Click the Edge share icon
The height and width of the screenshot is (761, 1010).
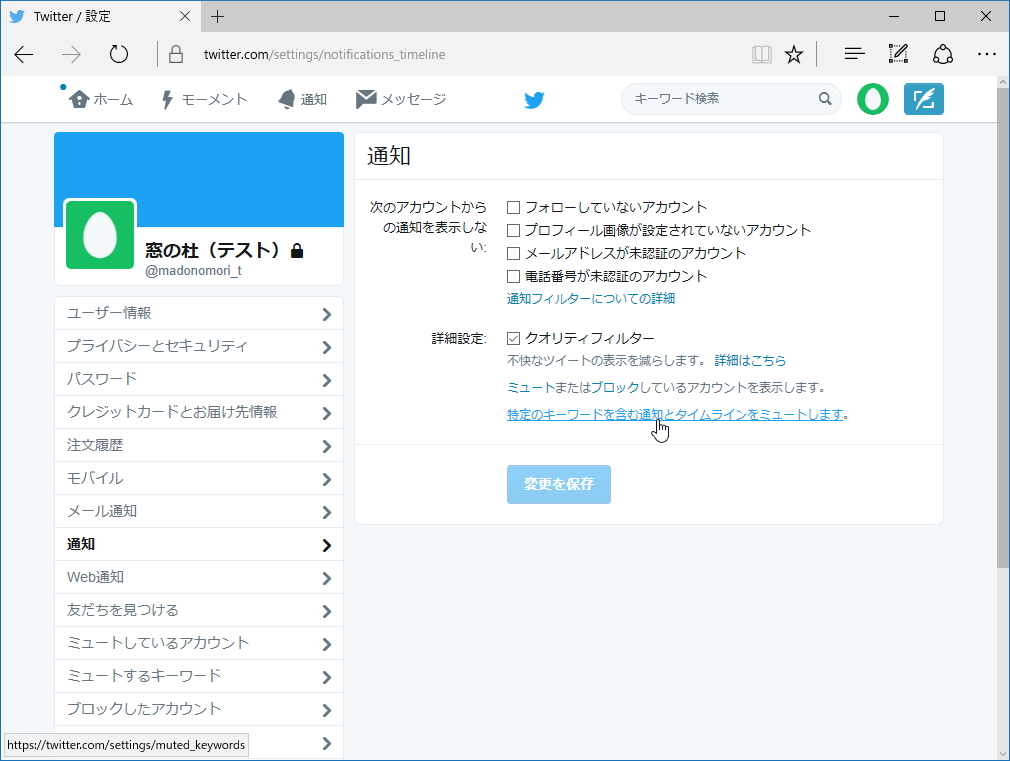[x=942, y=54]
